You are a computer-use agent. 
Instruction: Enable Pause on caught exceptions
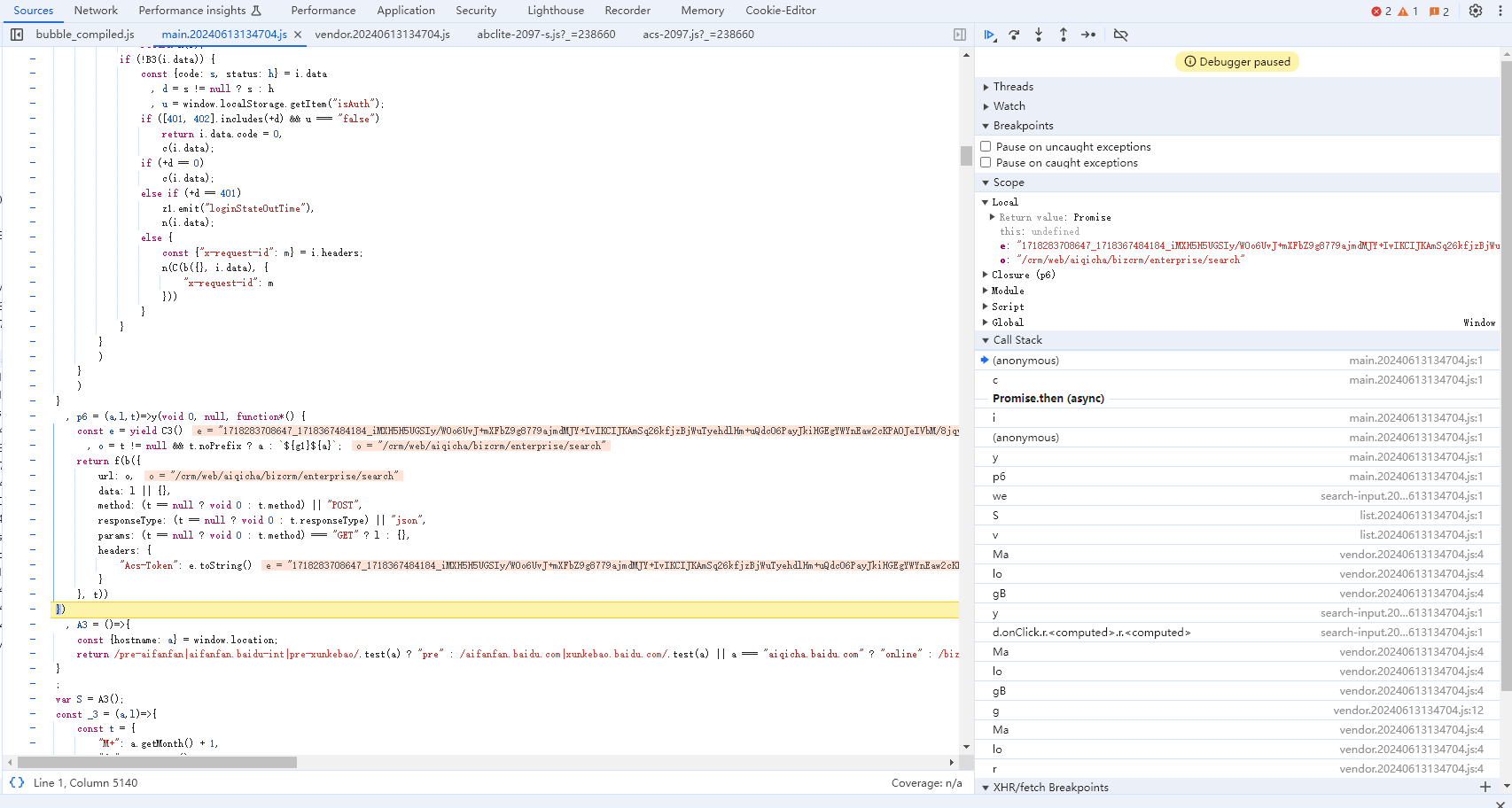[986, 162]
